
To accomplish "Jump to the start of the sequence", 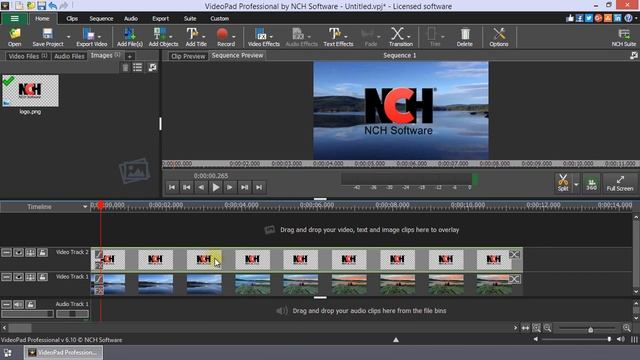I will click(172, 187).
